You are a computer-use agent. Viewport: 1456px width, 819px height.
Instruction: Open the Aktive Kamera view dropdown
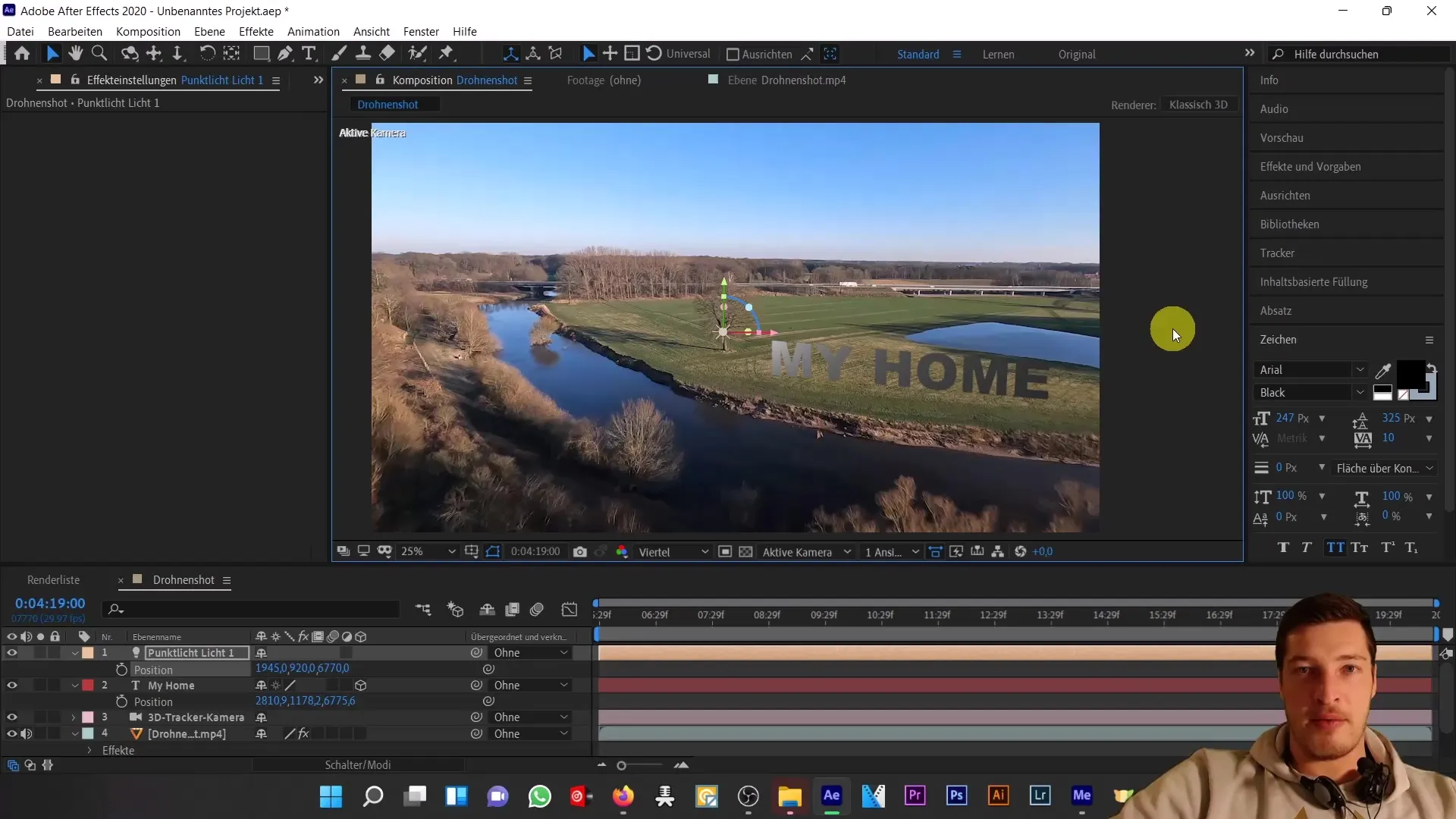(x=806, y=552)
